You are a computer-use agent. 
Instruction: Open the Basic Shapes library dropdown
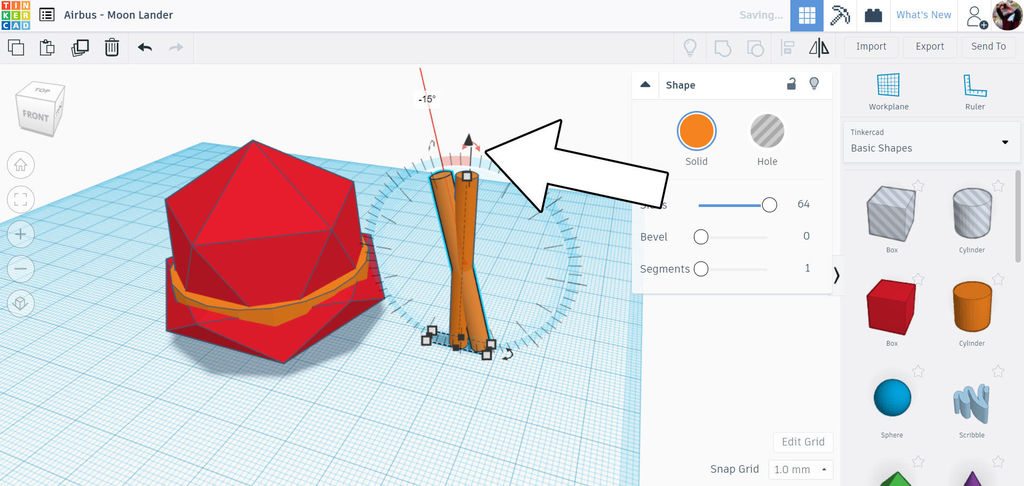(933, 142)
